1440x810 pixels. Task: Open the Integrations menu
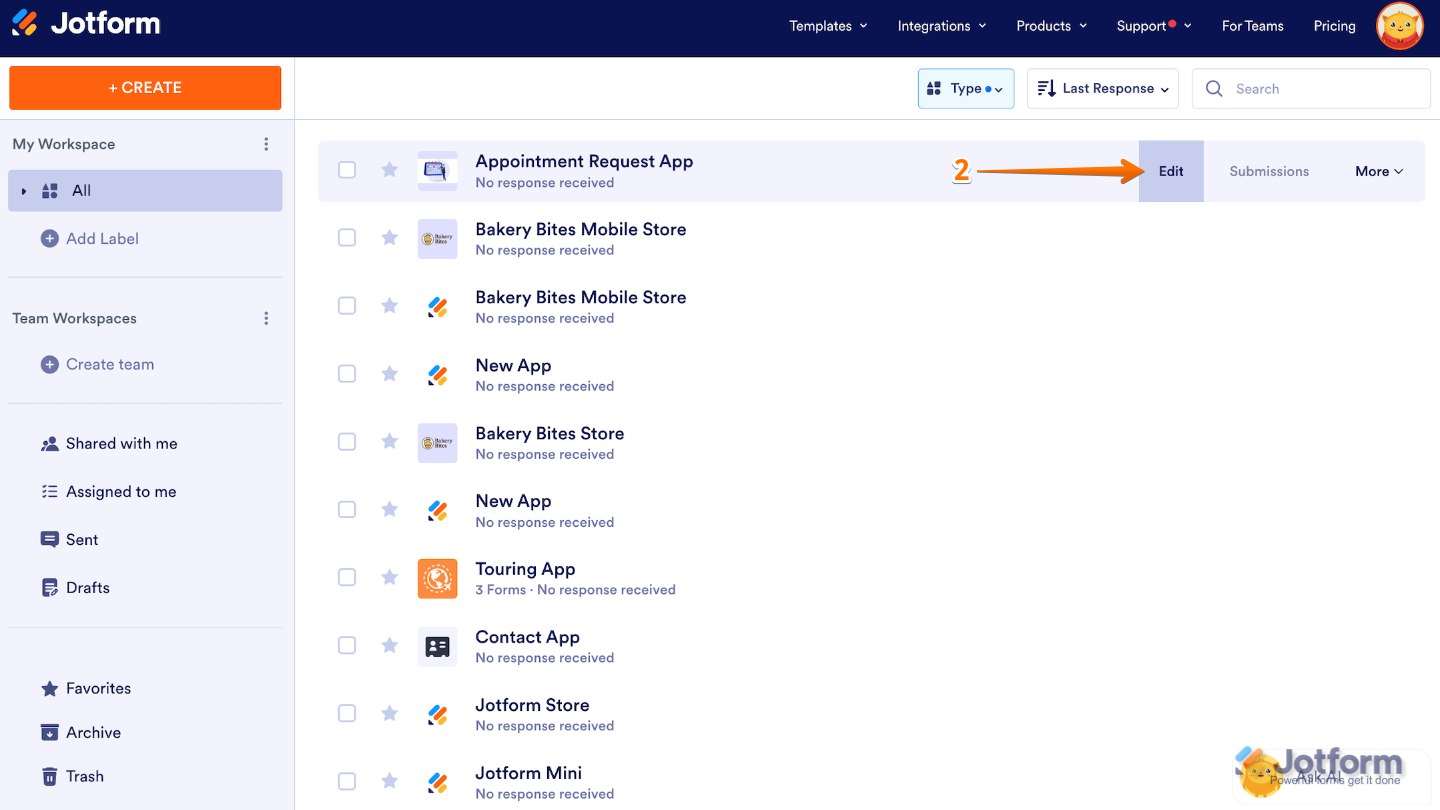tap(941, 26)
